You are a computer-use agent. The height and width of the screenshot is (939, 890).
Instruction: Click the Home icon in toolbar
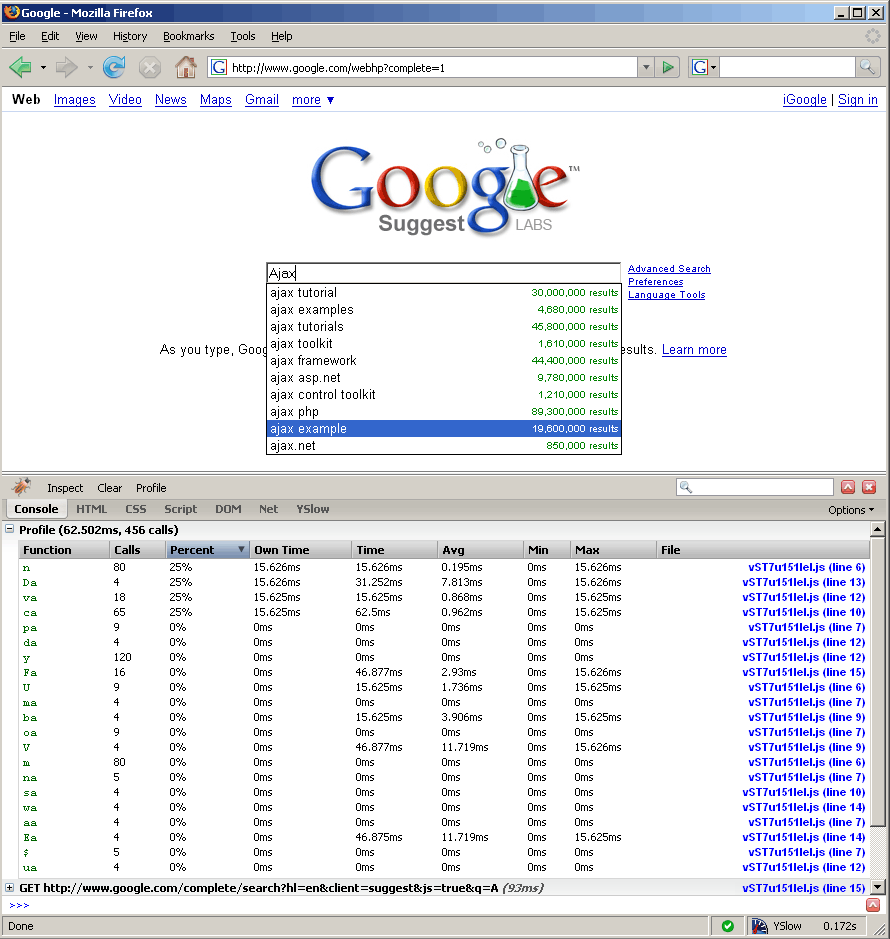click(x=185, y=68)
